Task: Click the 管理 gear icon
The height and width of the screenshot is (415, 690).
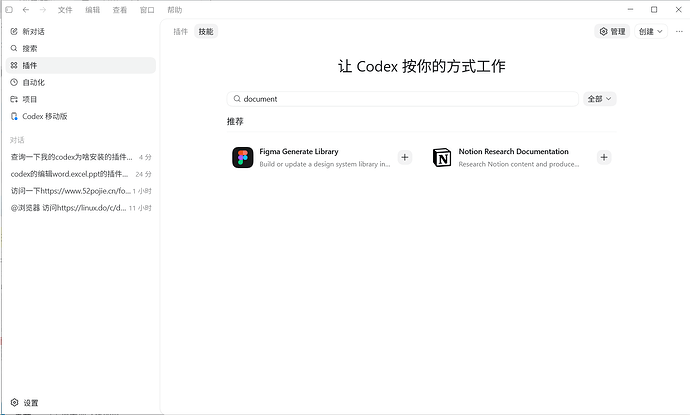Action: [604, 32]
